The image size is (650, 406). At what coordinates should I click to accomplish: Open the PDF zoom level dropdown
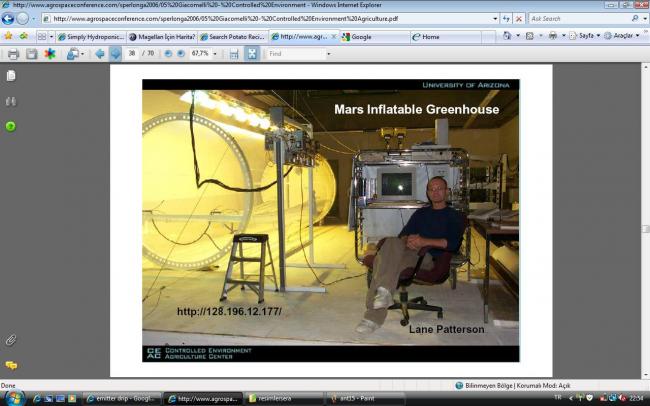click(x=215, y=54)
